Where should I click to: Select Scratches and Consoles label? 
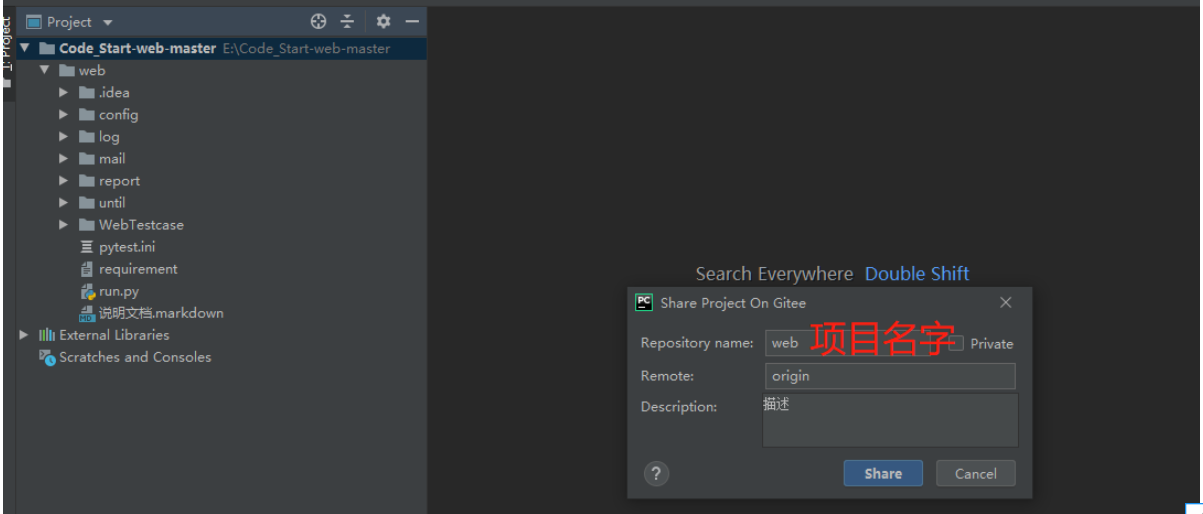(x=135, y=357)
